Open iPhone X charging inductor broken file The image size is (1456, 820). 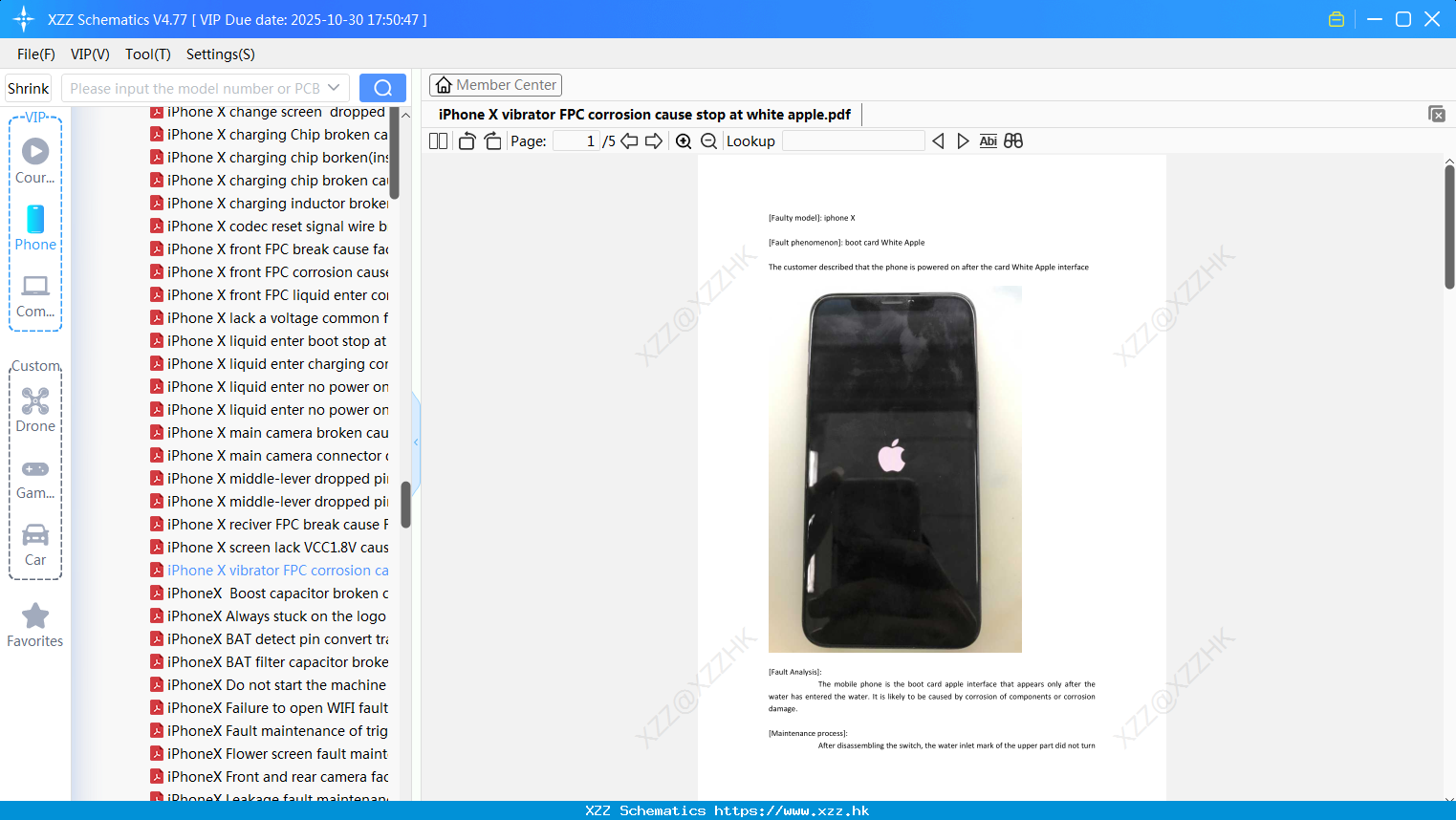click(x=270, y=204)
